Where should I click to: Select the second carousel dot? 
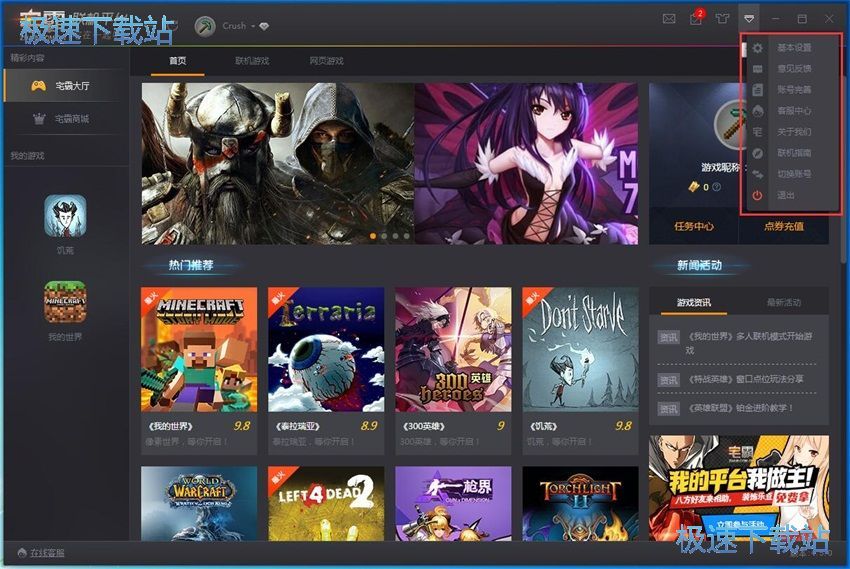tap(384, 236)
